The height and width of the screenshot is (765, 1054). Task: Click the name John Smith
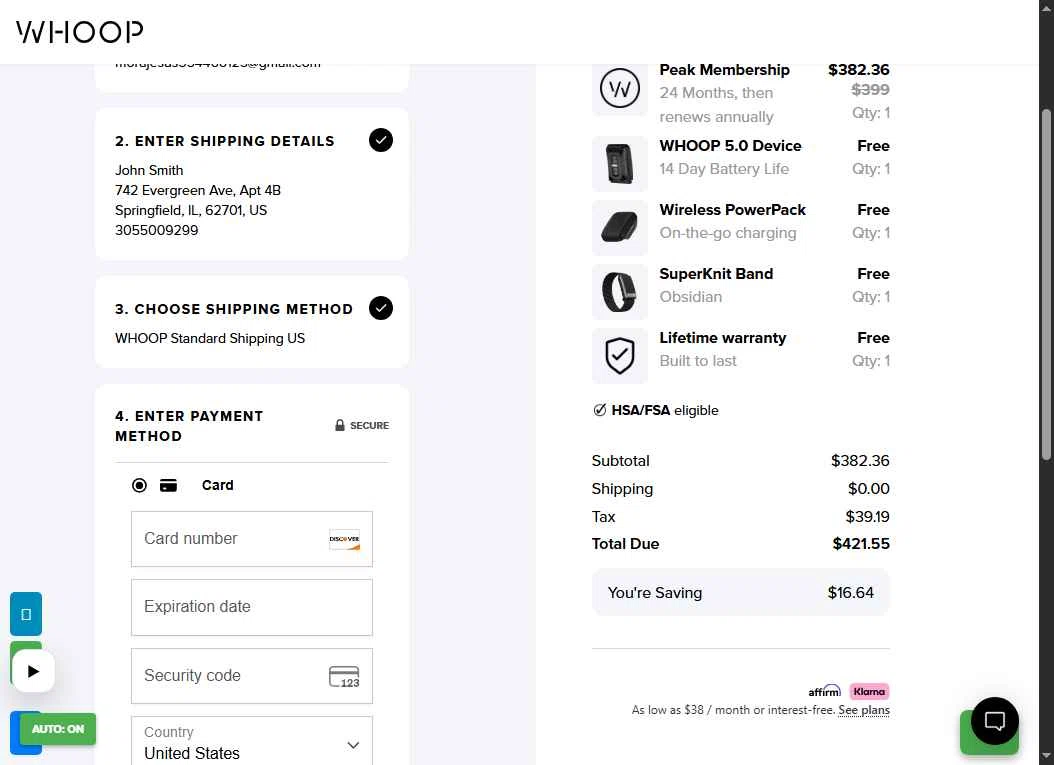click(149, 170)
